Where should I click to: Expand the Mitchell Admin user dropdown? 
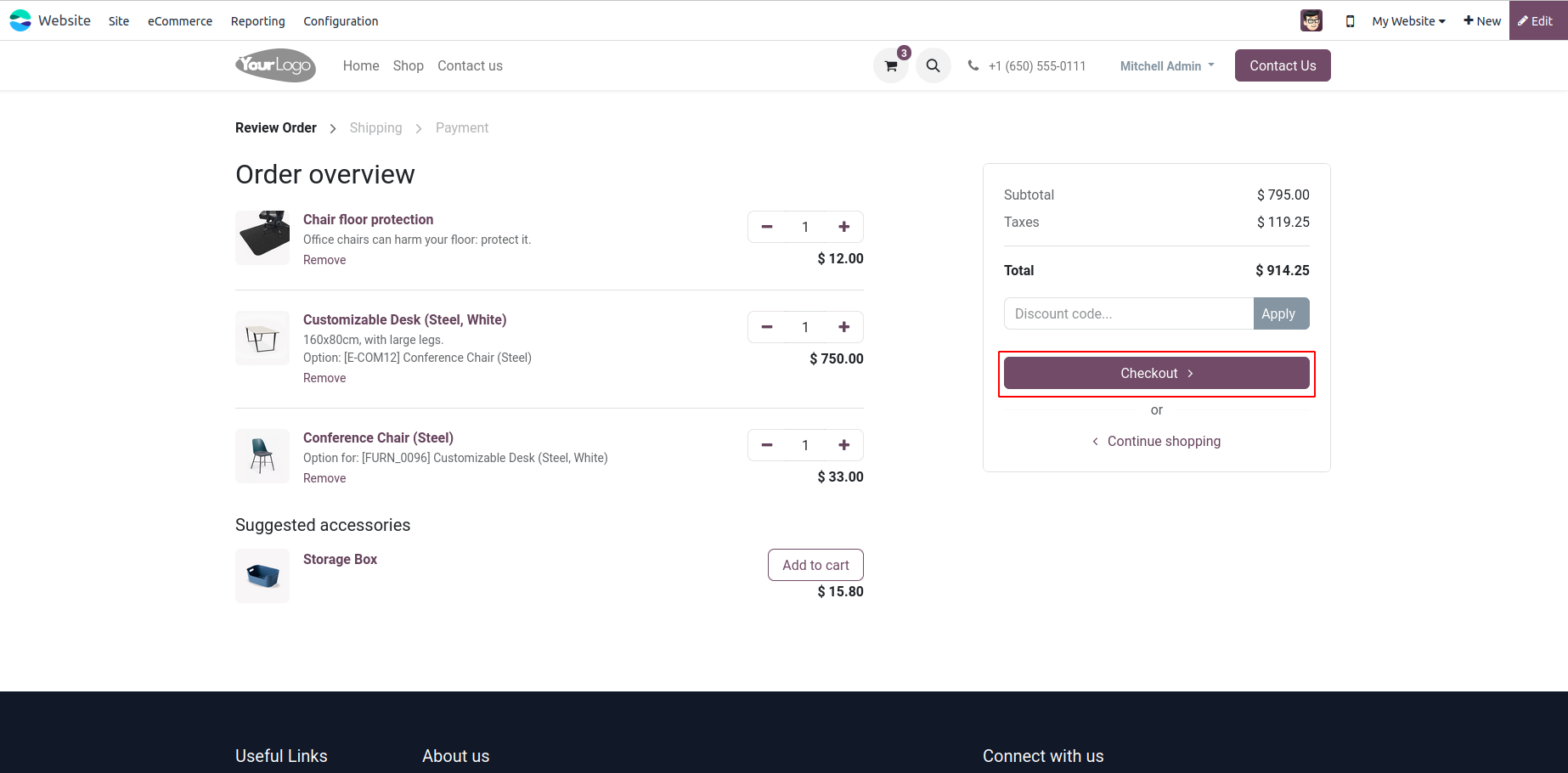tap(1167, 66)
